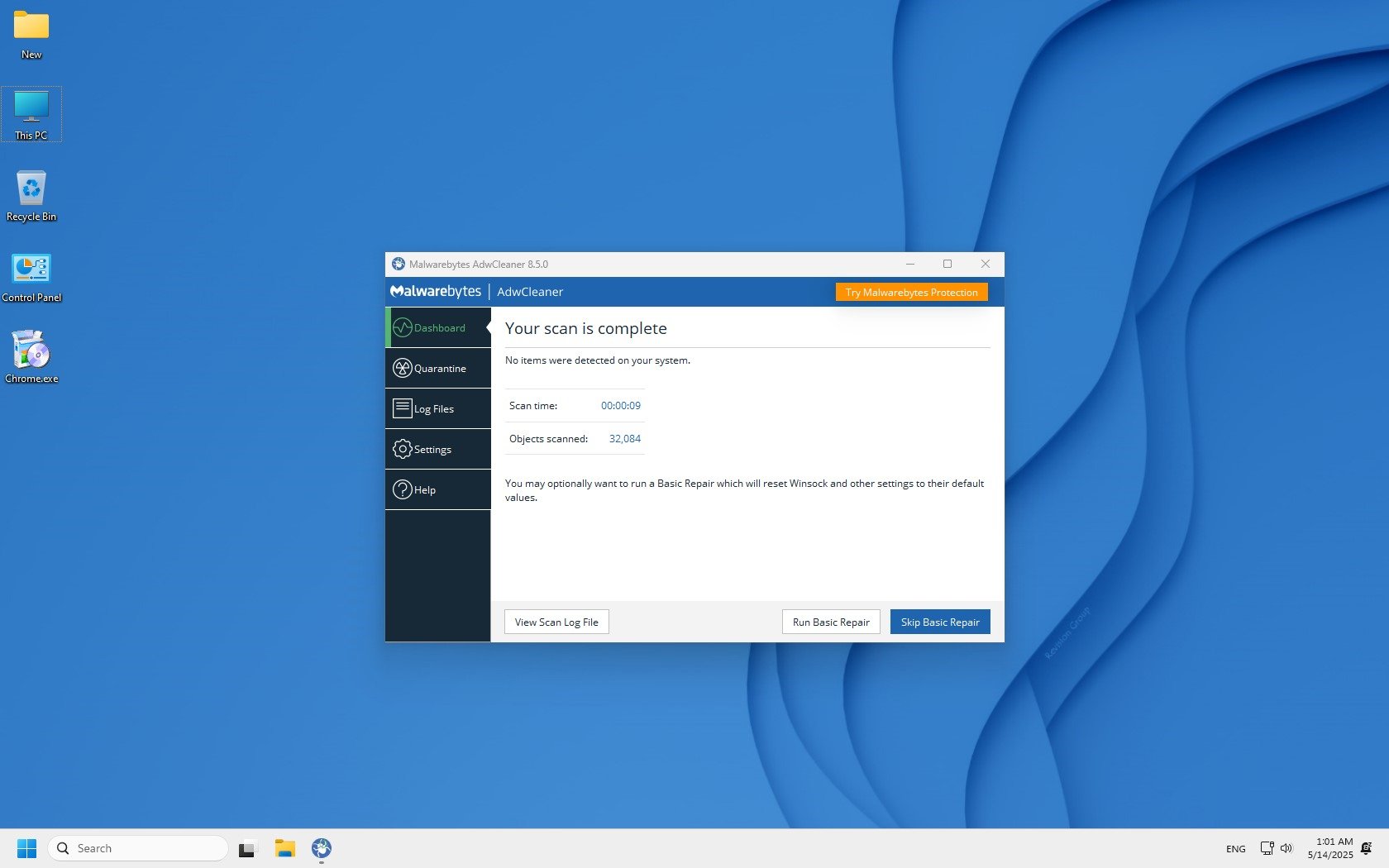Click the Run Basic Repair button
The image size is (1389, 868).
[x=830, y=622]
